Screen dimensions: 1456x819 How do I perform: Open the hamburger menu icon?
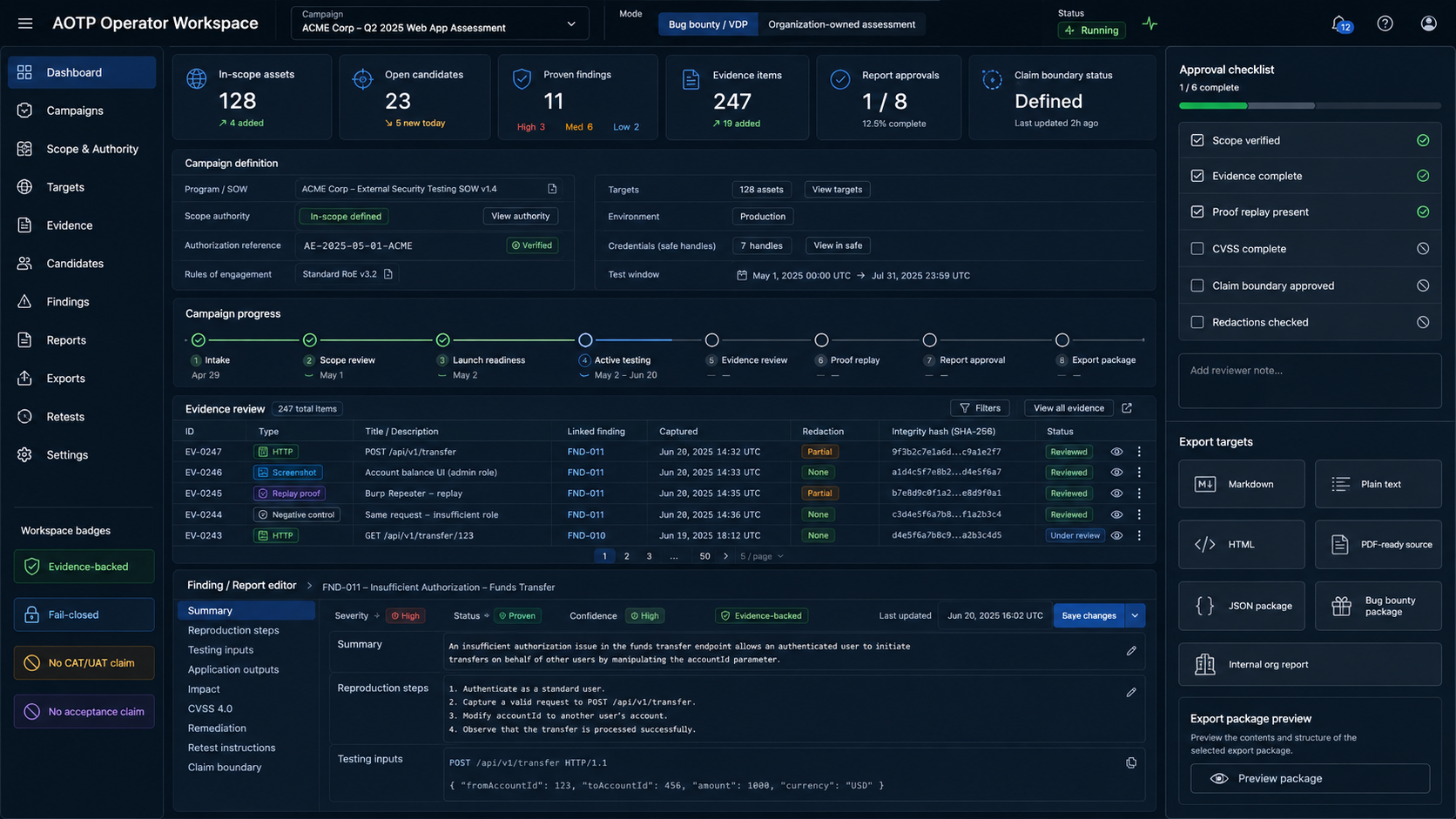pyautogui.click(x=25, y=23)
